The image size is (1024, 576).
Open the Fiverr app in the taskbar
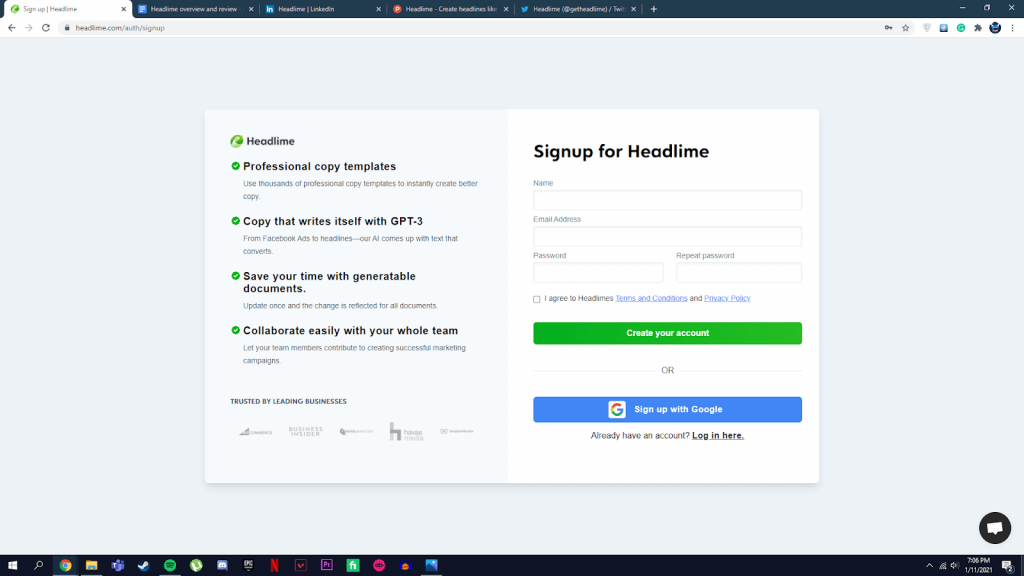(x=353, y=566)
